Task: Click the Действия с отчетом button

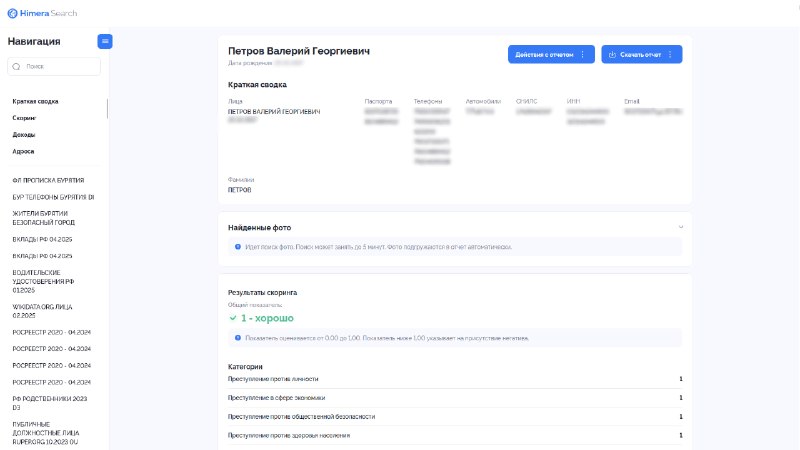Action: coord(551,55)
